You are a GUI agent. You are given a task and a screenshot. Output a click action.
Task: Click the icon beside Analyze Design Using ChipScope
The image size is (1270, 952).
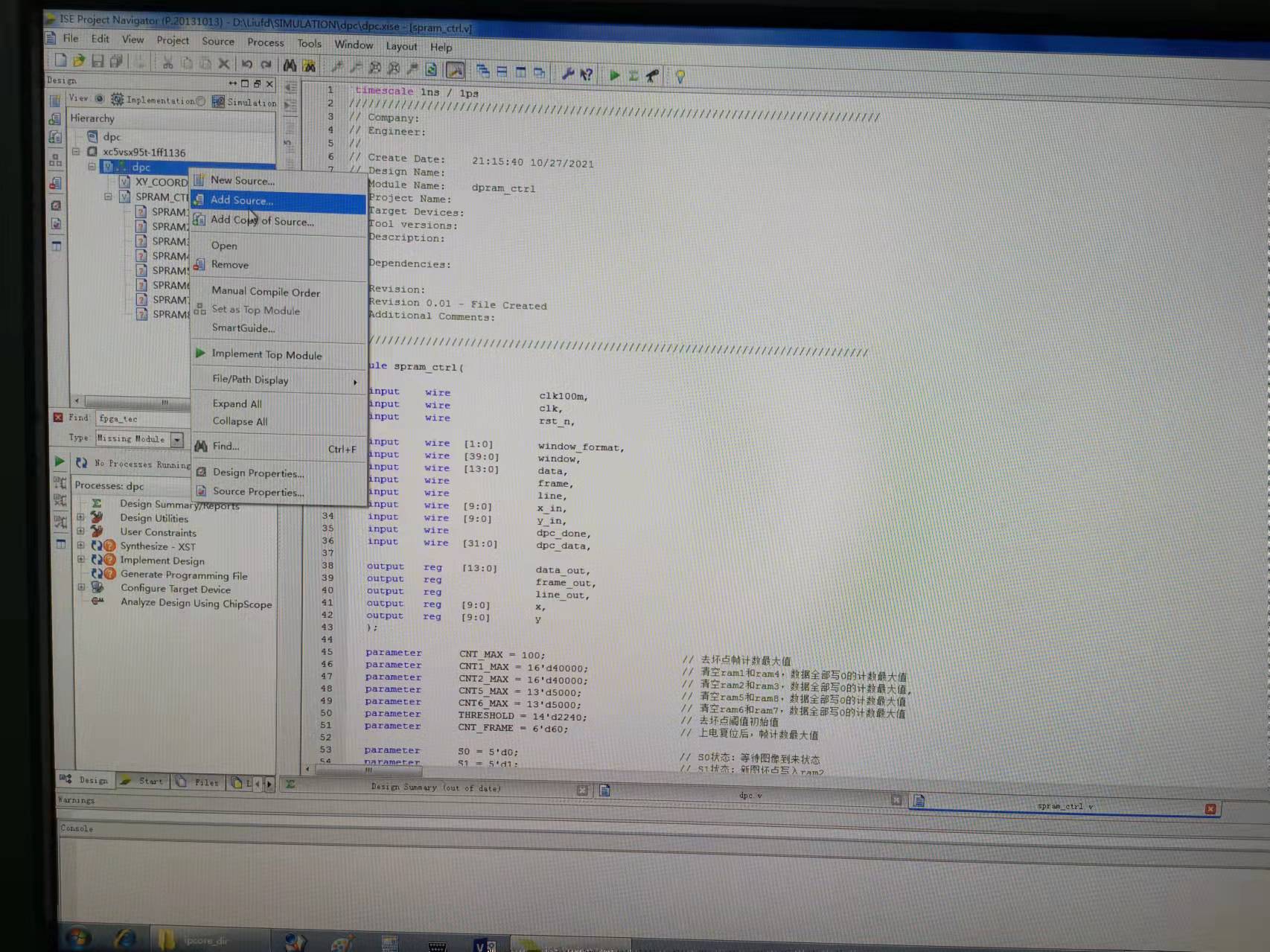pos(98,603)
